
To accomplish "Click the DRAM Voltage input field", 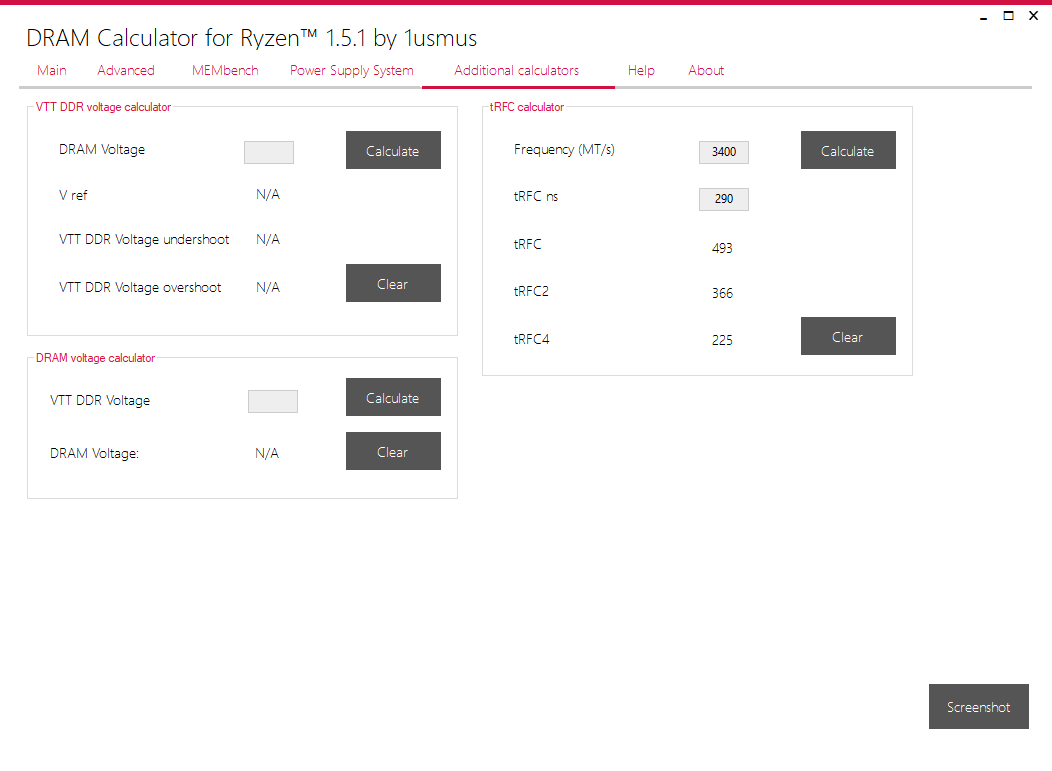I will tap(268, 152).
